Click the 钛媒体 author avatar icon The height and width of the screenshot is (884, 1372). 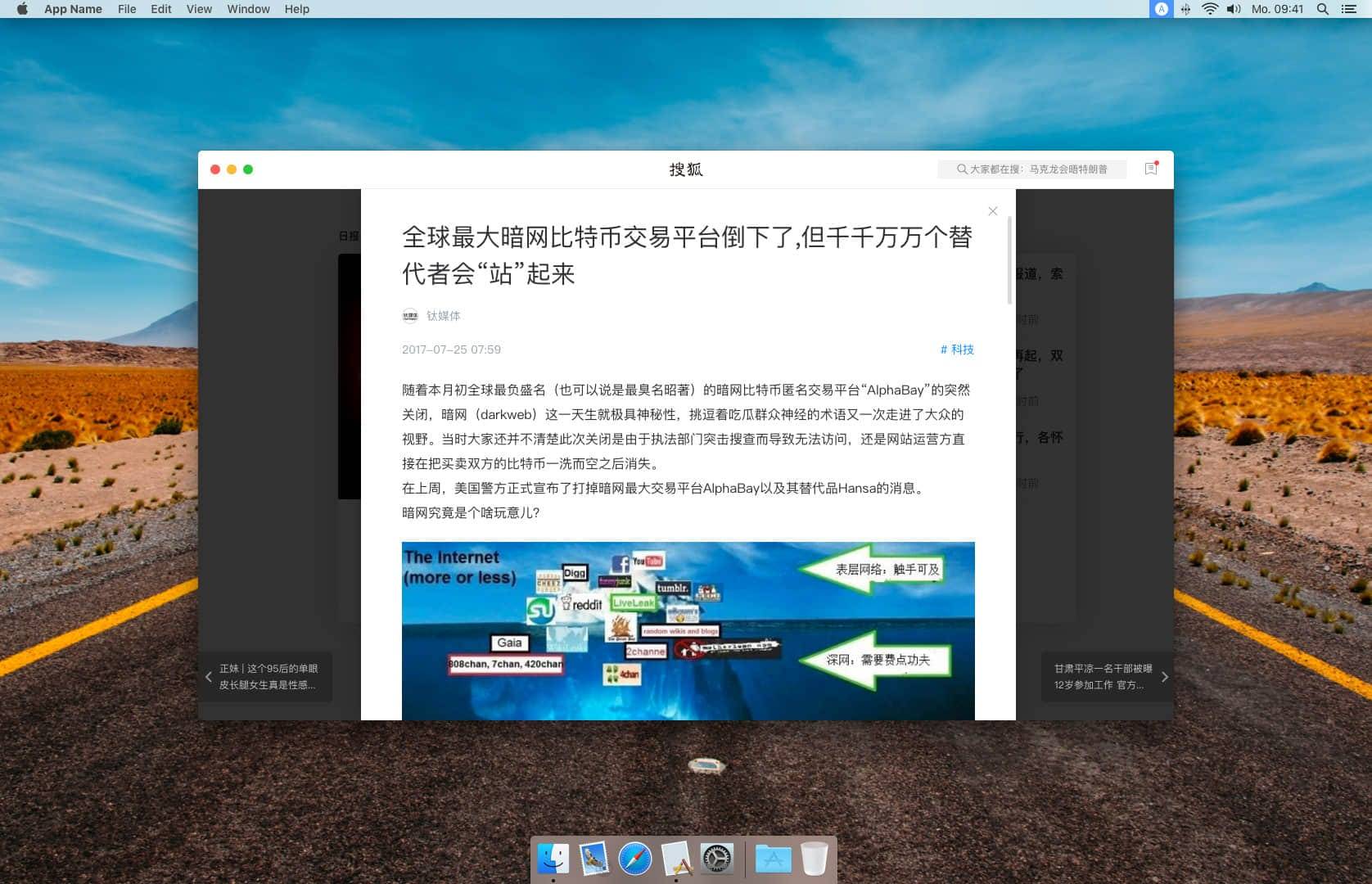pyautogui.click(x=410, y=316)
